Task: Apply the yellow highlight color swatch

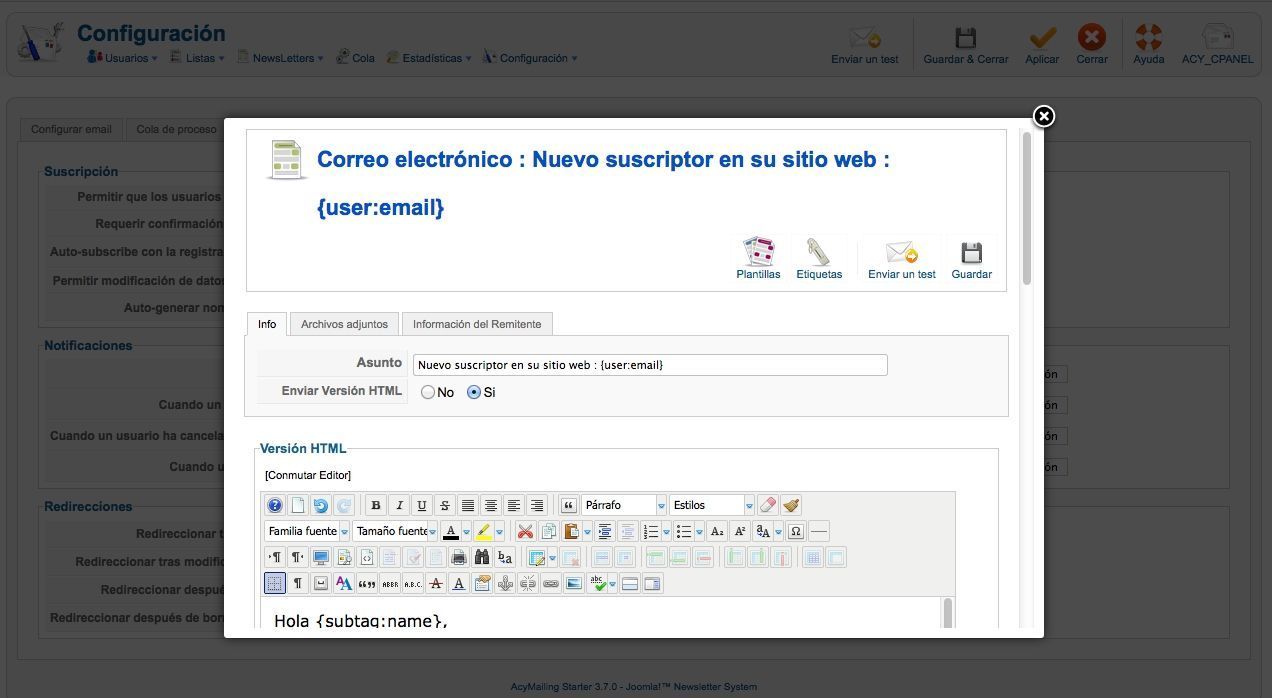Action: tap(484, 531)
